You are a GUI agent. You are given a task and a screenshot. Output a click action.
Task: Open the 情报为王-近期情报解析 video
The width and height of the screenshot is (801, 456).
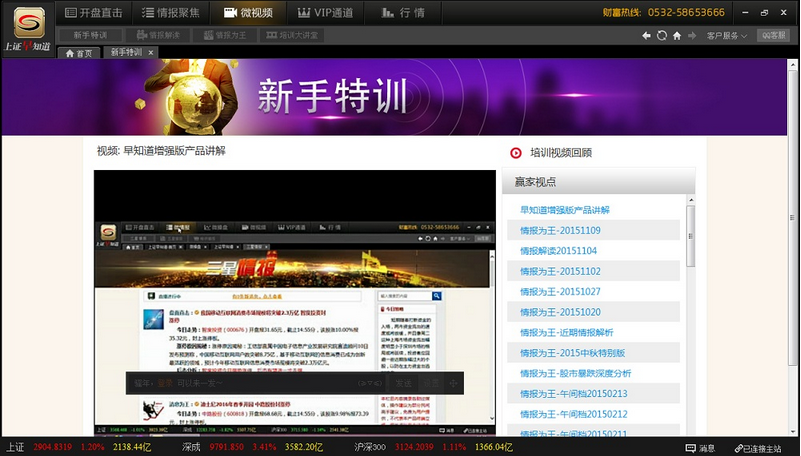point(567,332)
